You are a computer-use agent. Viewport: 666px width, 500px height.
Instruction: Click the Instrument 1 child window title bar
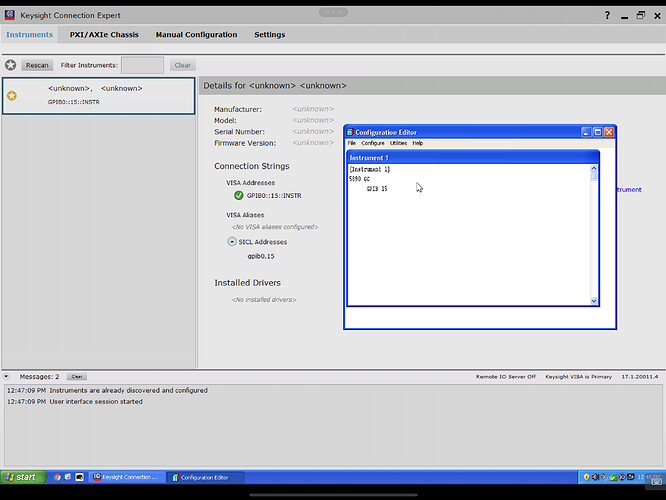click(473, 158)
